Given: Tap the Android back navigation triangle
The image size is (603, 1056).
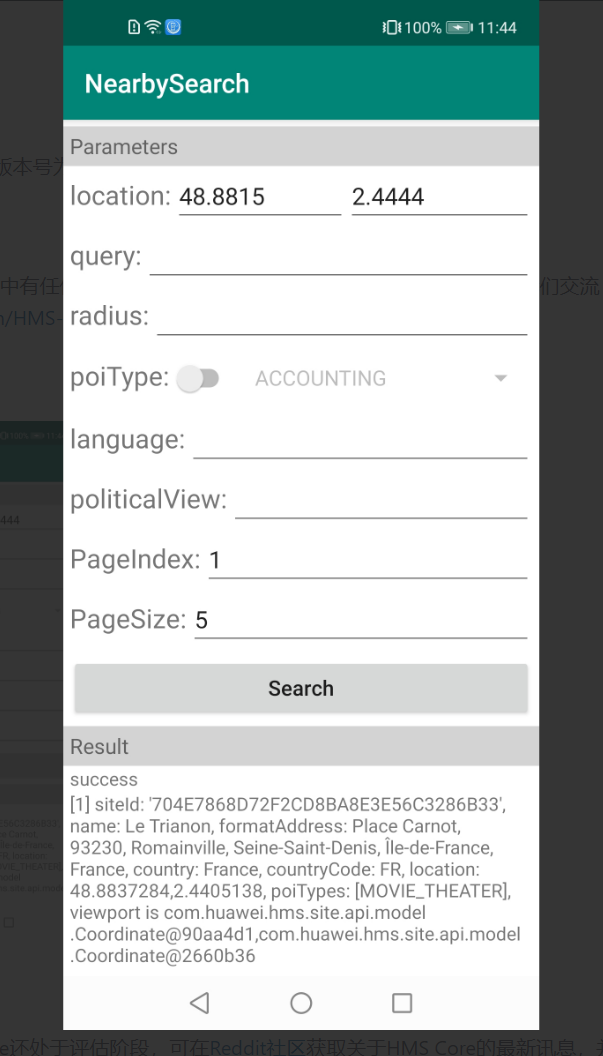Looking at the screenshot, I should pyautogui.click(x=200, y=1003).
